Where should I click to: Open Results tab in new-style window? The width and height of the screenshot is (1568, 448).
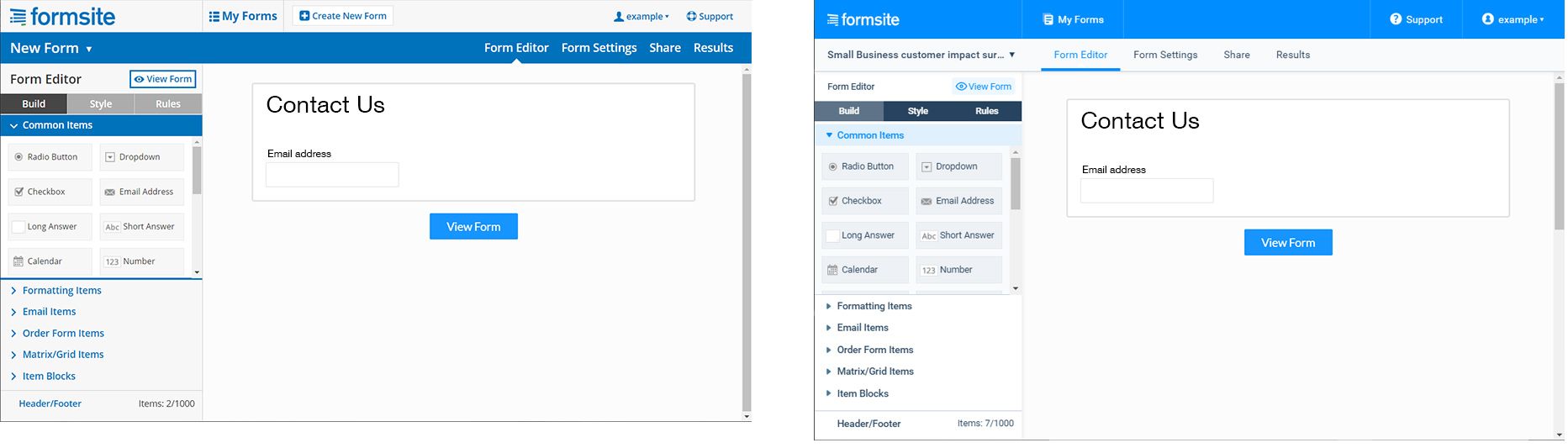pos(1293,55)
